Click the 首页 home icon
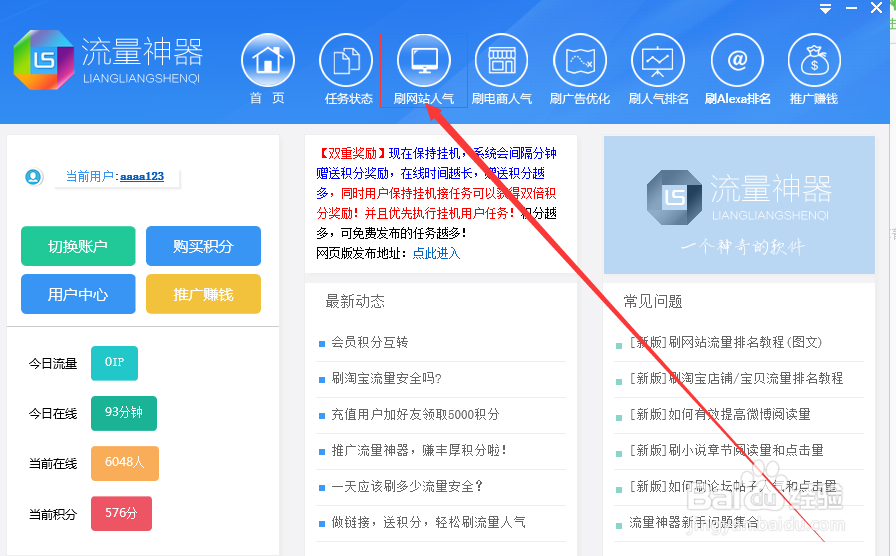 [x=267, y=61]
